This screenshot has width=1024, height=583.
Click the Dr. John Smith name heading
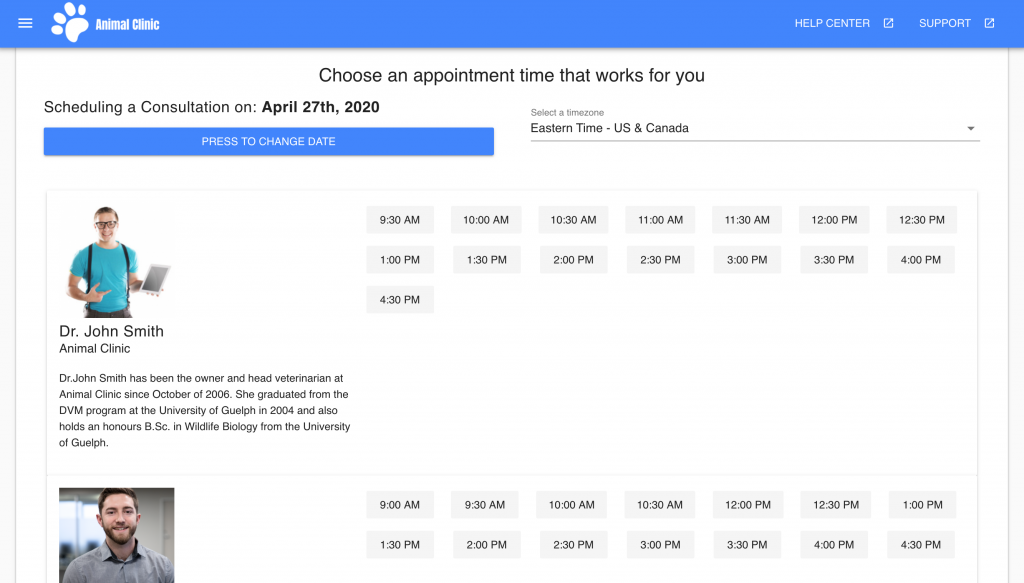click(111, 331)
